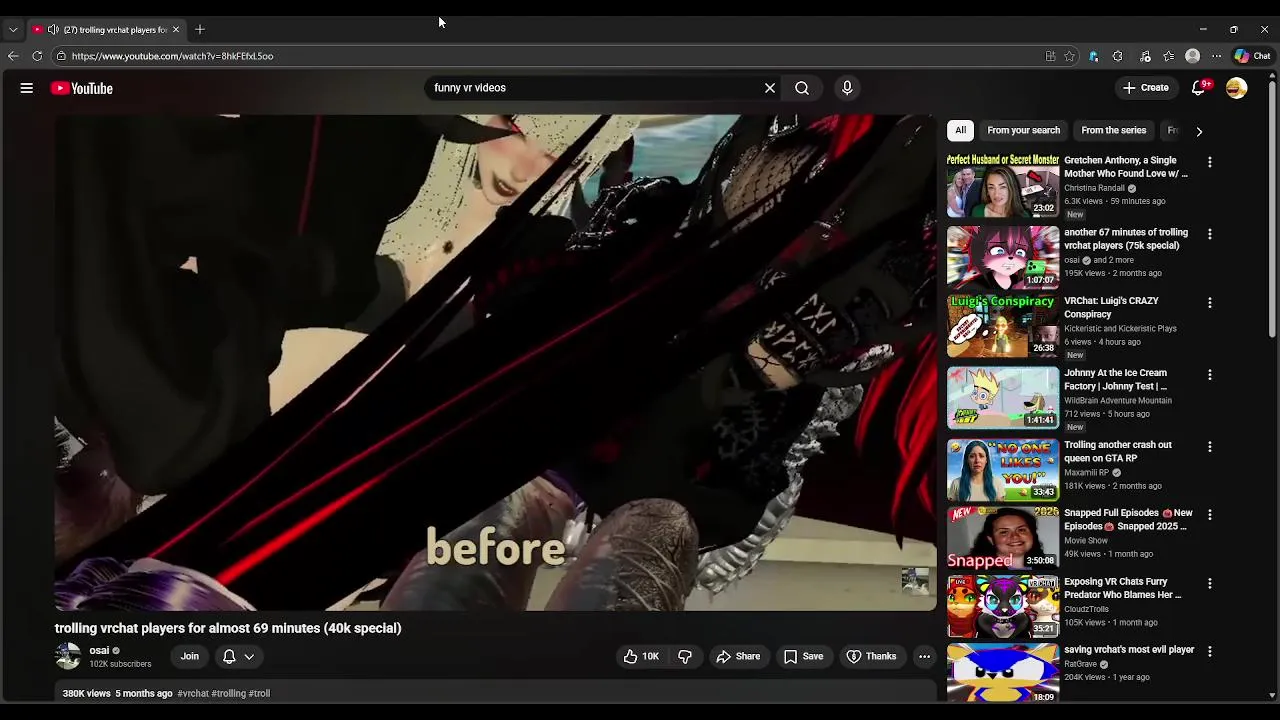Save video to a playlist
1280x720 pixels.
tap(803, 656)
